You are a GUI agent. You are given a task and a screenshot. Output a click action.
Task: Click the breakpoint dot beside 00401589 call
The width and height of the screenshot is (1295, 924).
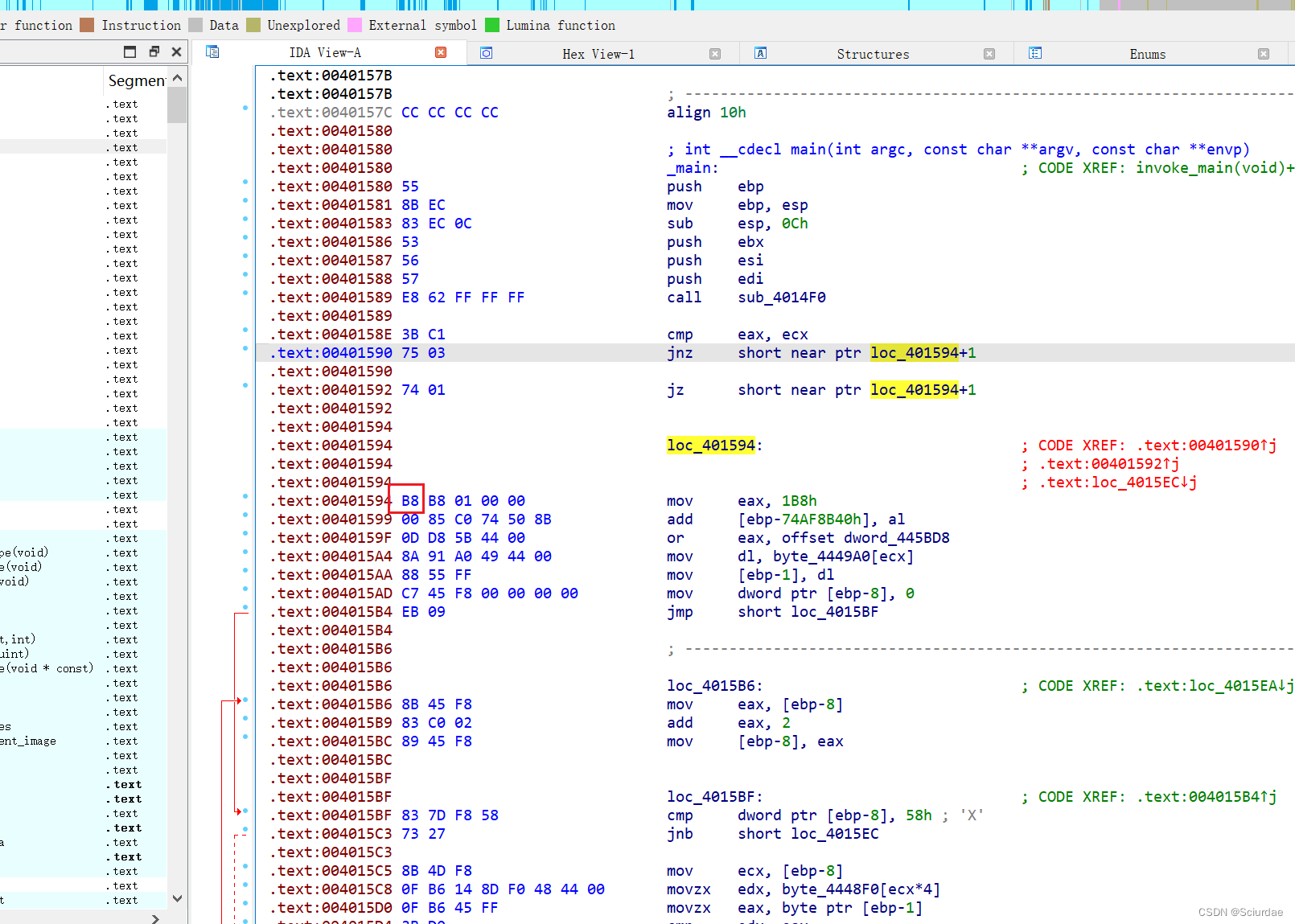pos(245,294)
